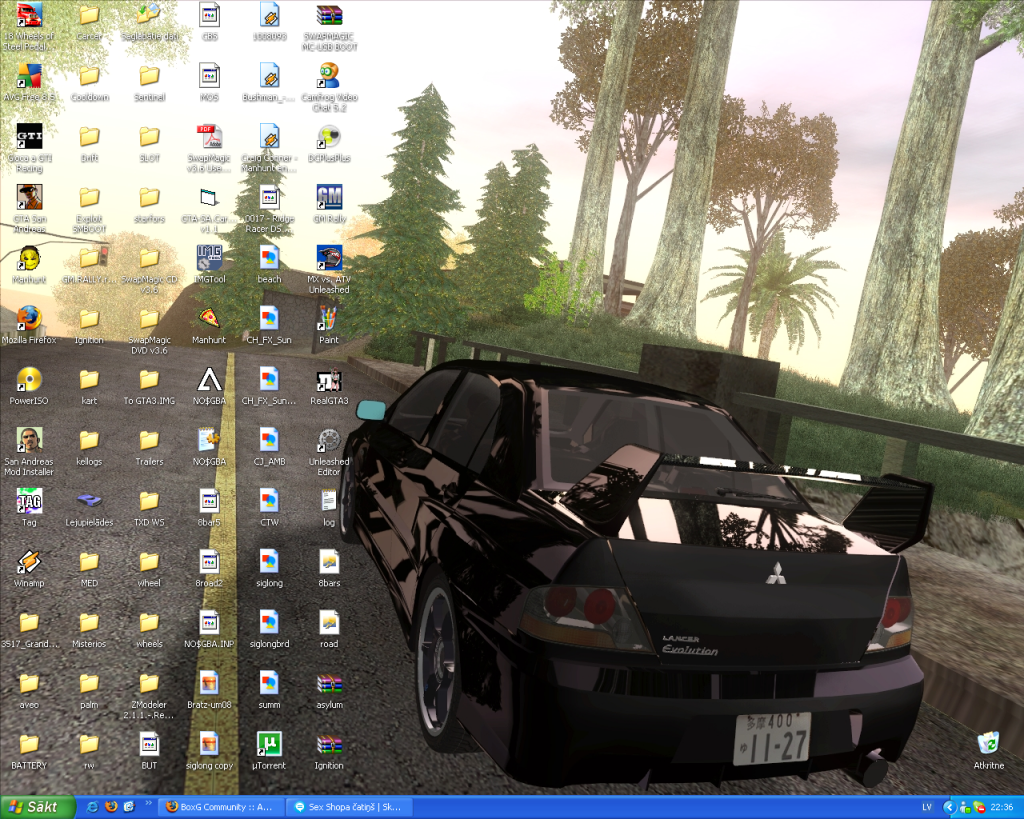Expand hidden Quick Launch items chevron
The height and width of the screenshot is (819, 1024).
148,804
